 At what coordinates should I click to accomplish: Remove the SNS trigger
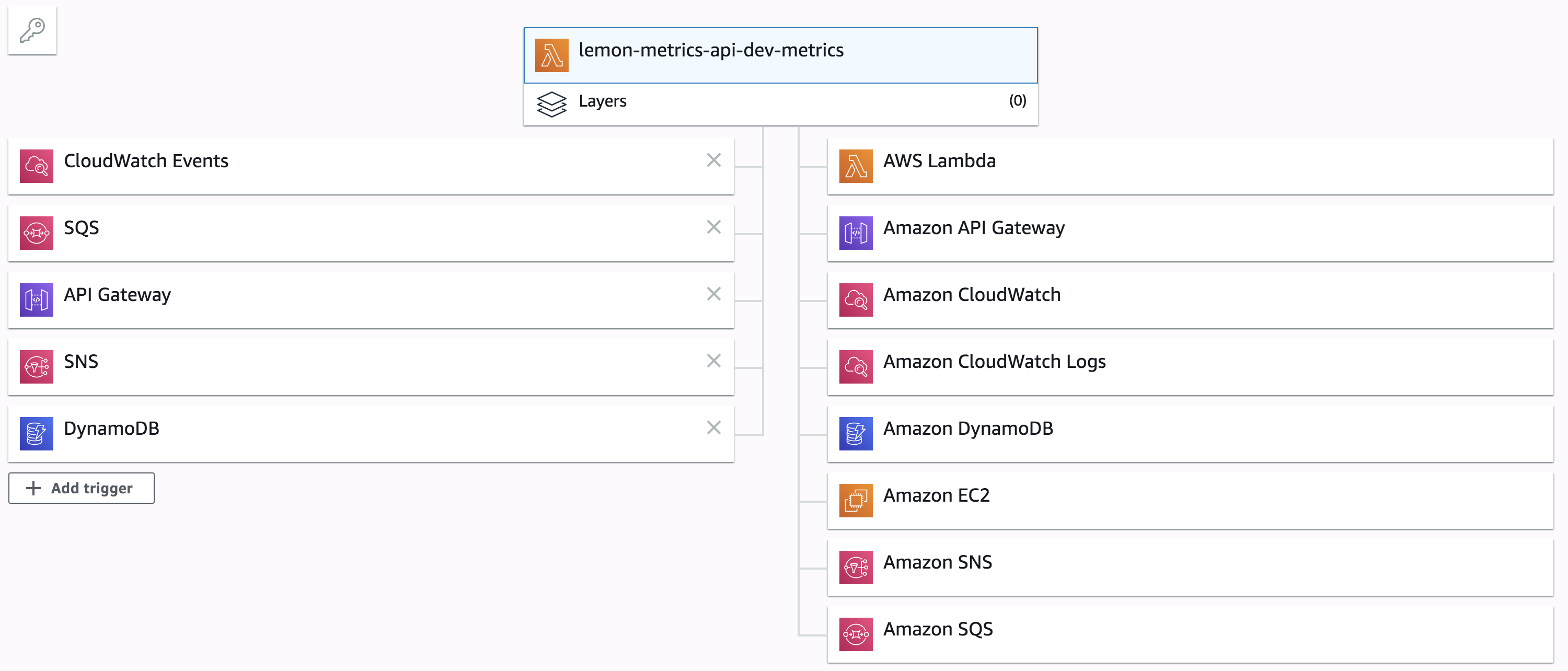click(x=713, y=361)
